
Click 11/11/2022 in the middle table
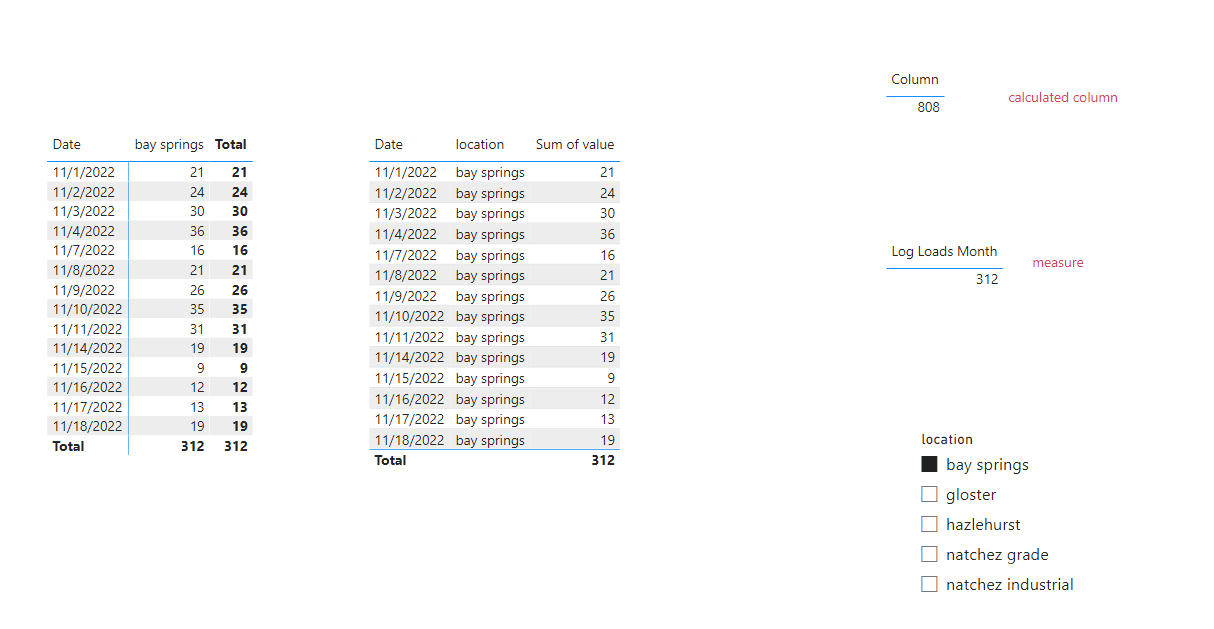tap(409, 337)
